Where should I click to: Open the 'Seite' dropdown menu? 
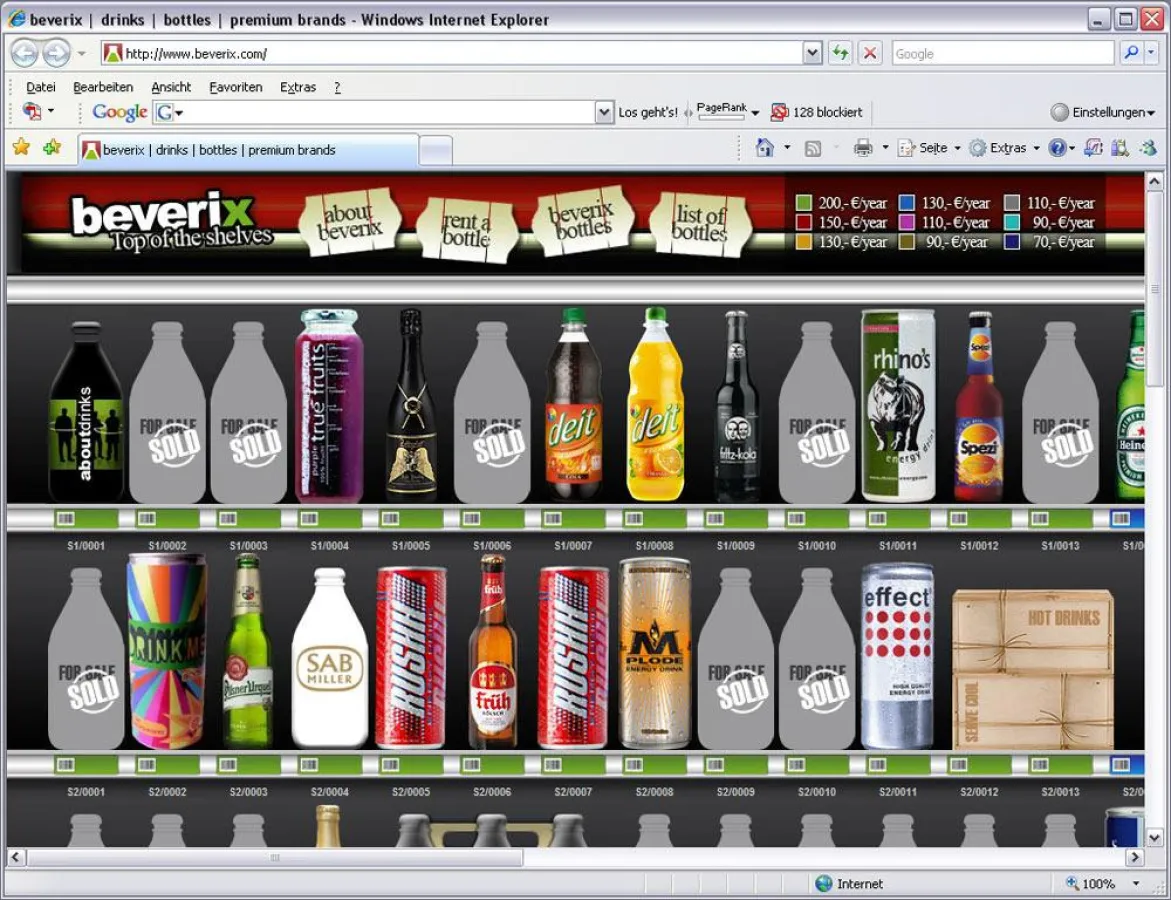(929, 147)
